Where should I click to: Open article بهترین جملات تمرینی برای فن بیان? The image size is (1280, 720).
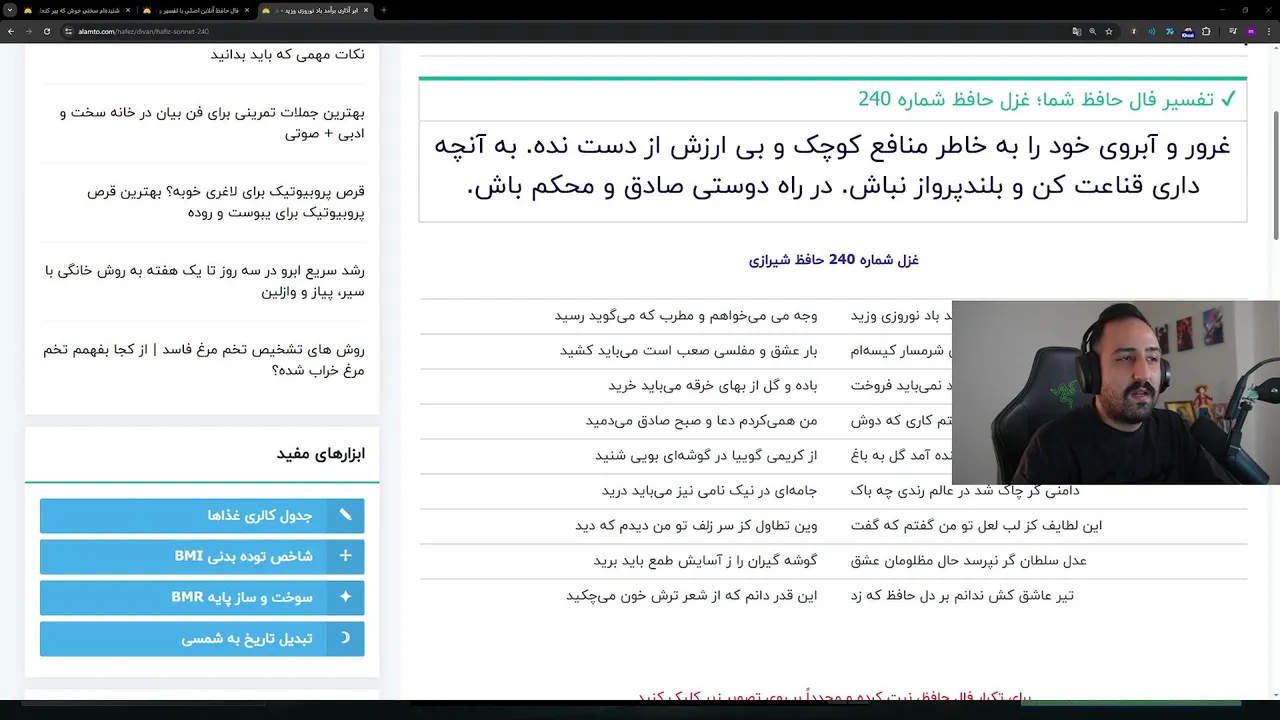212,123
